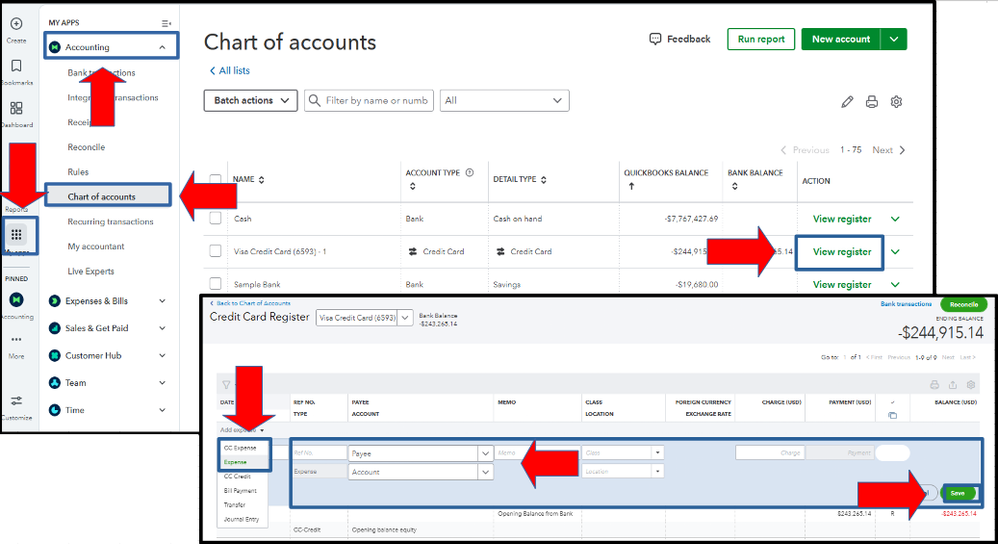Open My accountant menu item
Viewport: 998px width, 544px height.
click(95, 246)
